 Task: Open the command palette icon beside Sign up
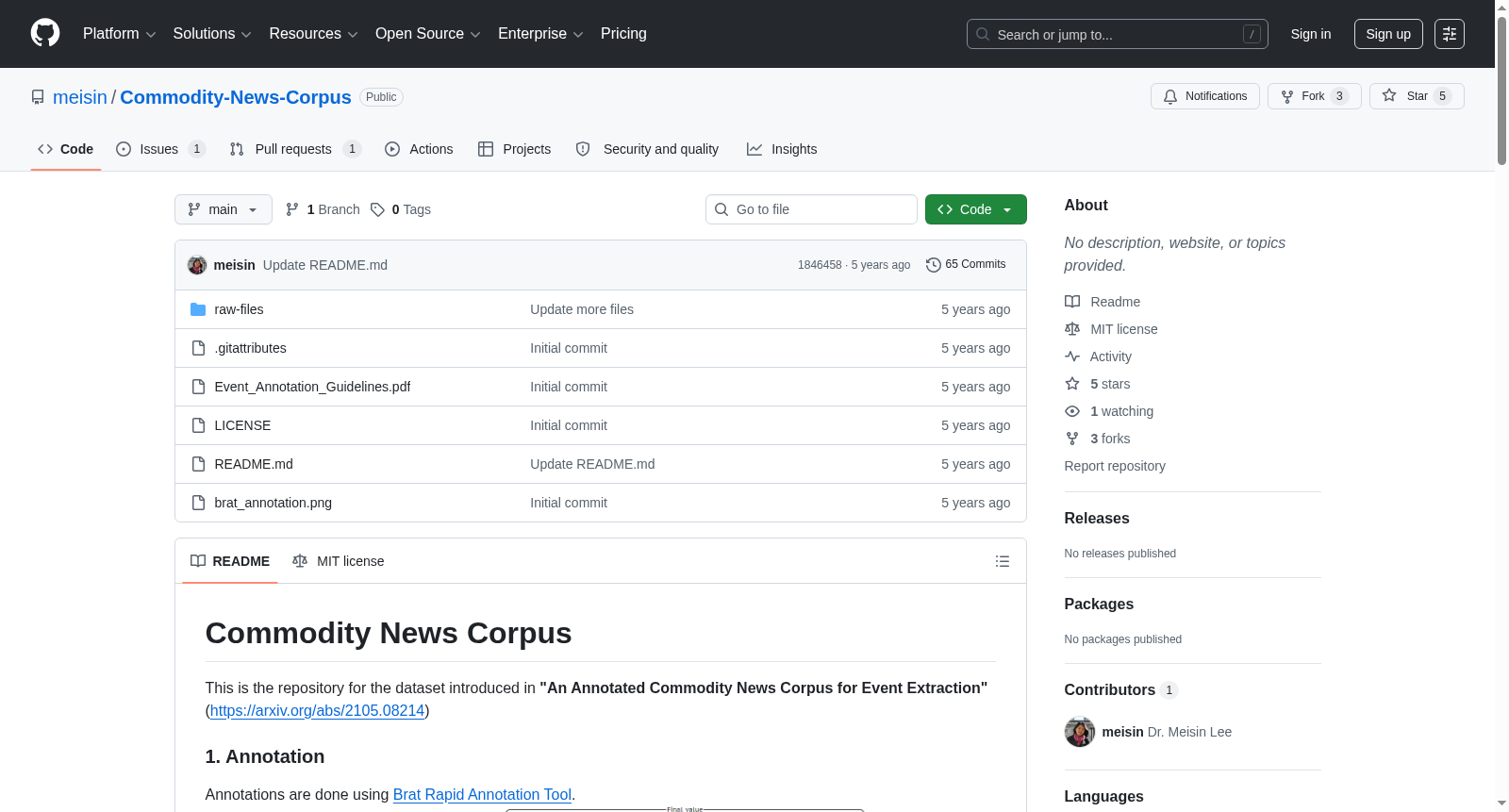click(x=1450, y=34)
